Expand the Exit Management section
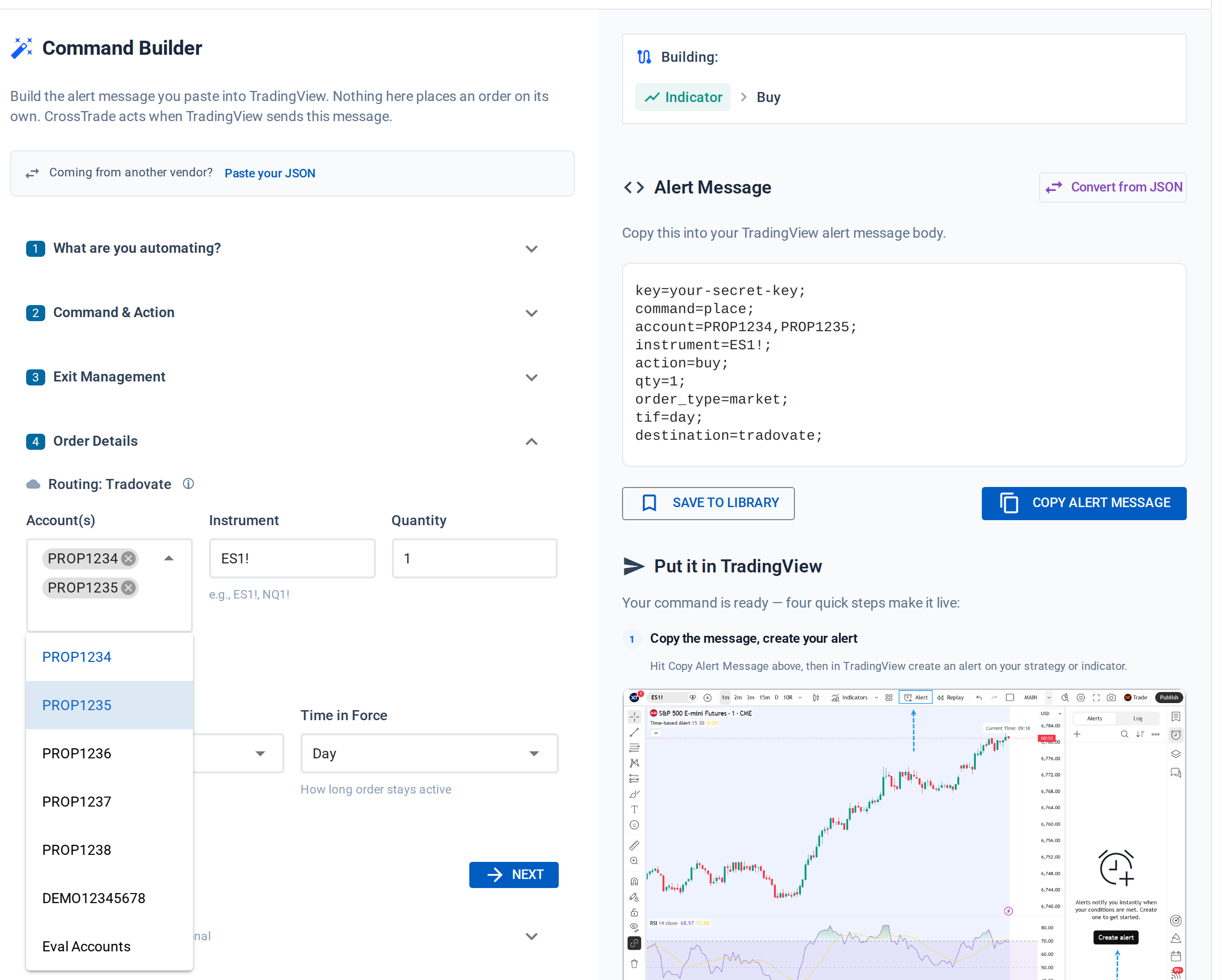This screenshot has width=1221, height=980. 531,377
